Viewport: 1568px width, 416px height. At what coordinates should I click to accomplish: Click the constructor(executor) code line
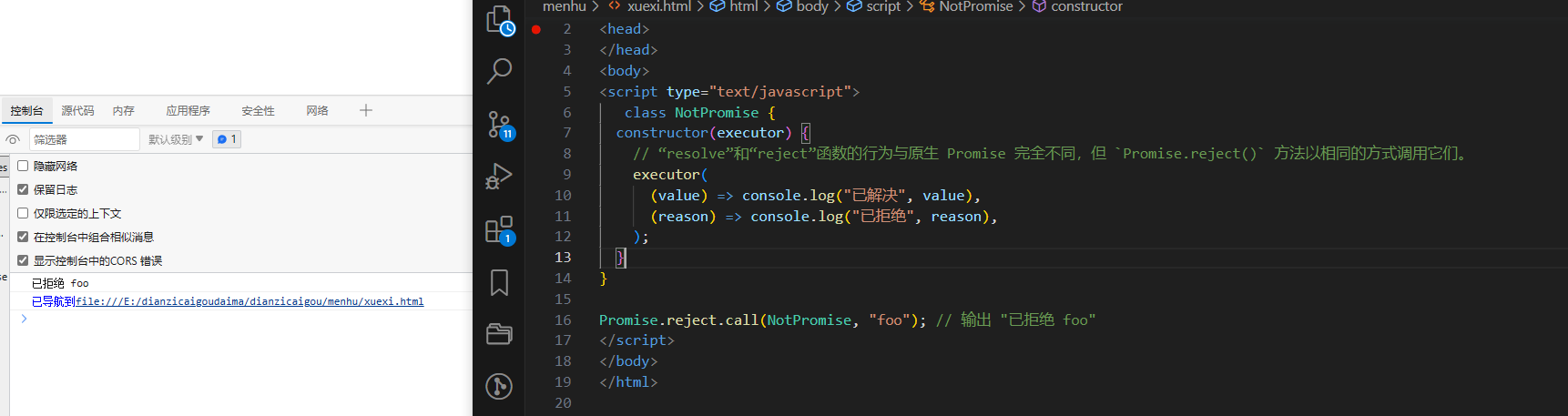click(712, 133)
